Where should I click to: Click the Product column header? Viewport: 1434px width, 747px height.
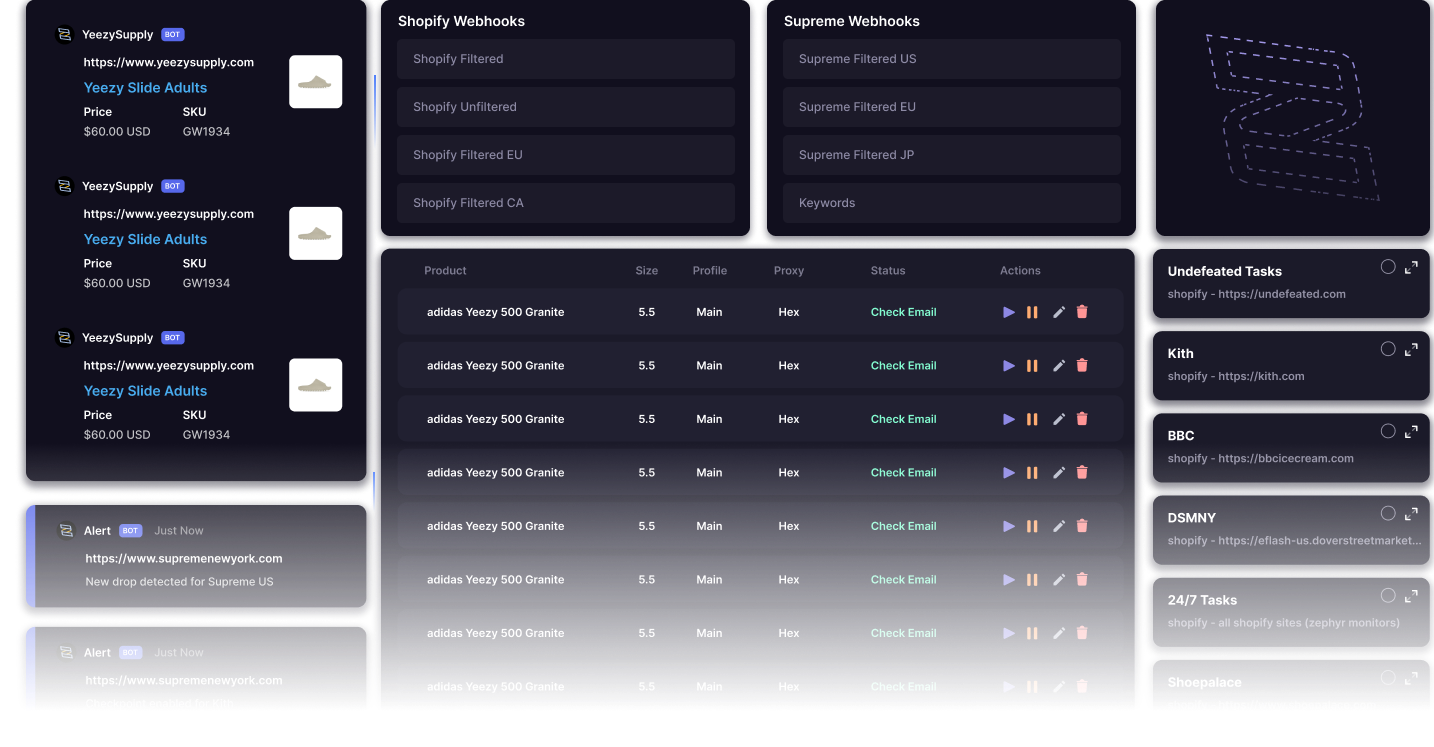point(445,271)
